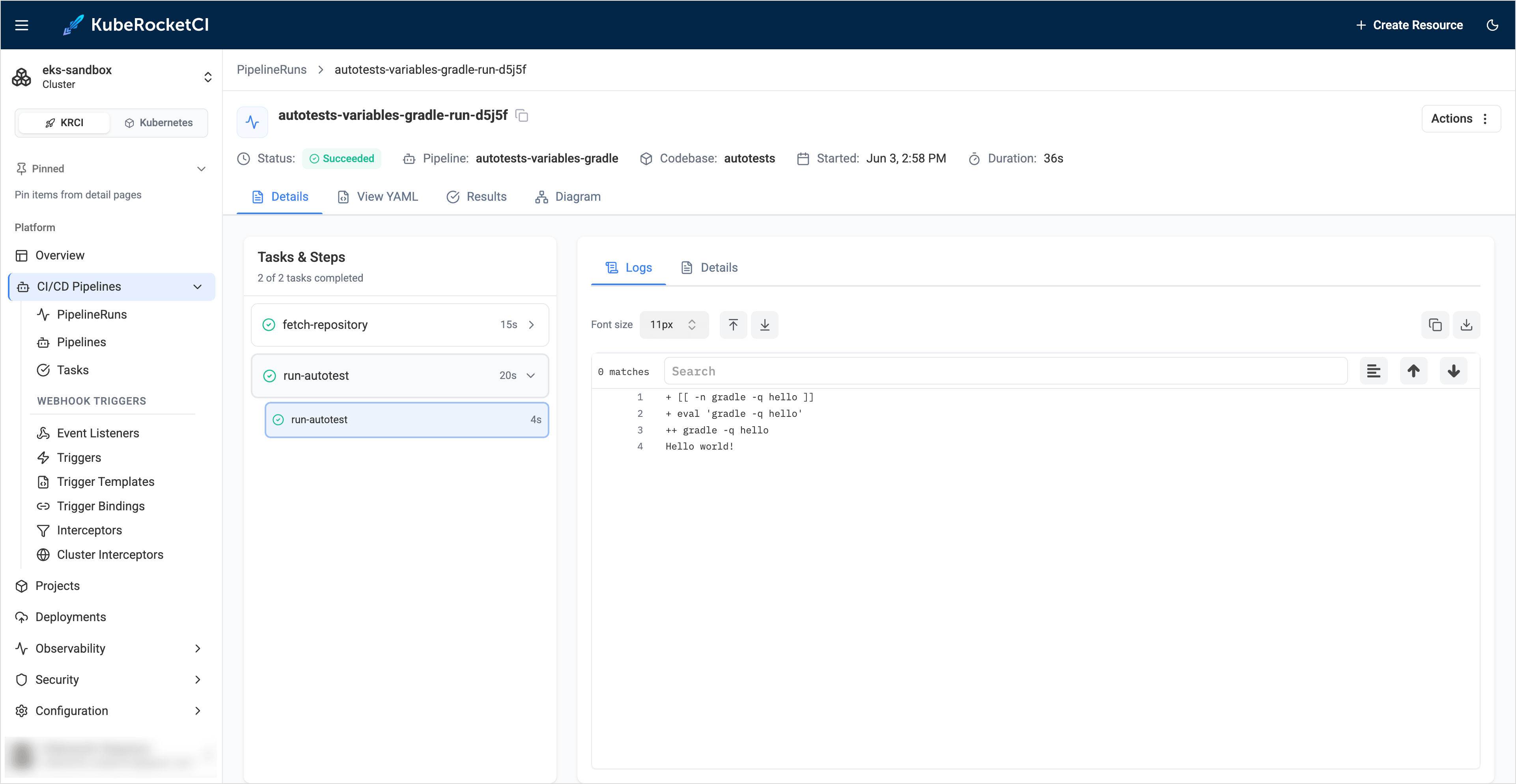Jump to bottom of logs
The height and width of the screenshot is (784, 1516).
764,325
